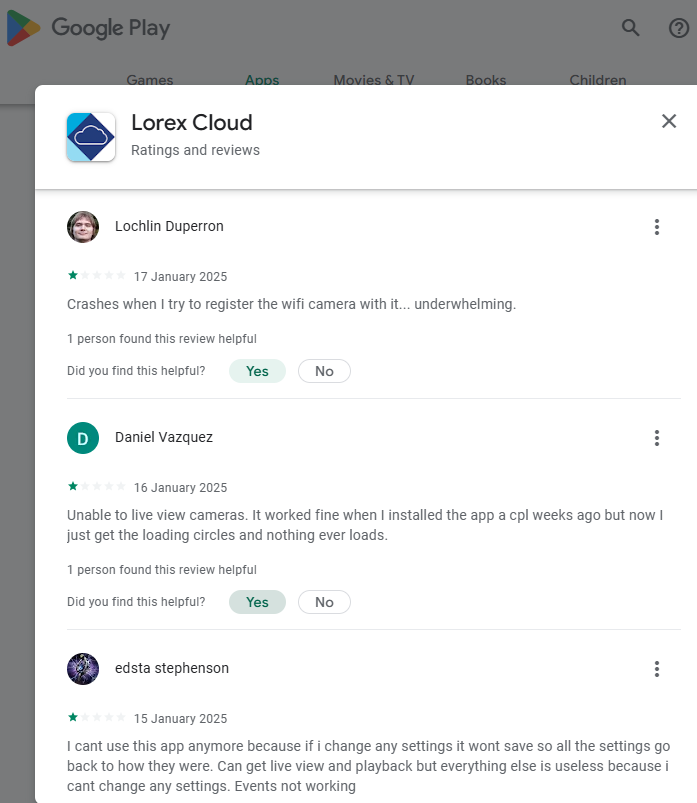Click the review text 'I cant use this app anymore'

pos(368,766)
